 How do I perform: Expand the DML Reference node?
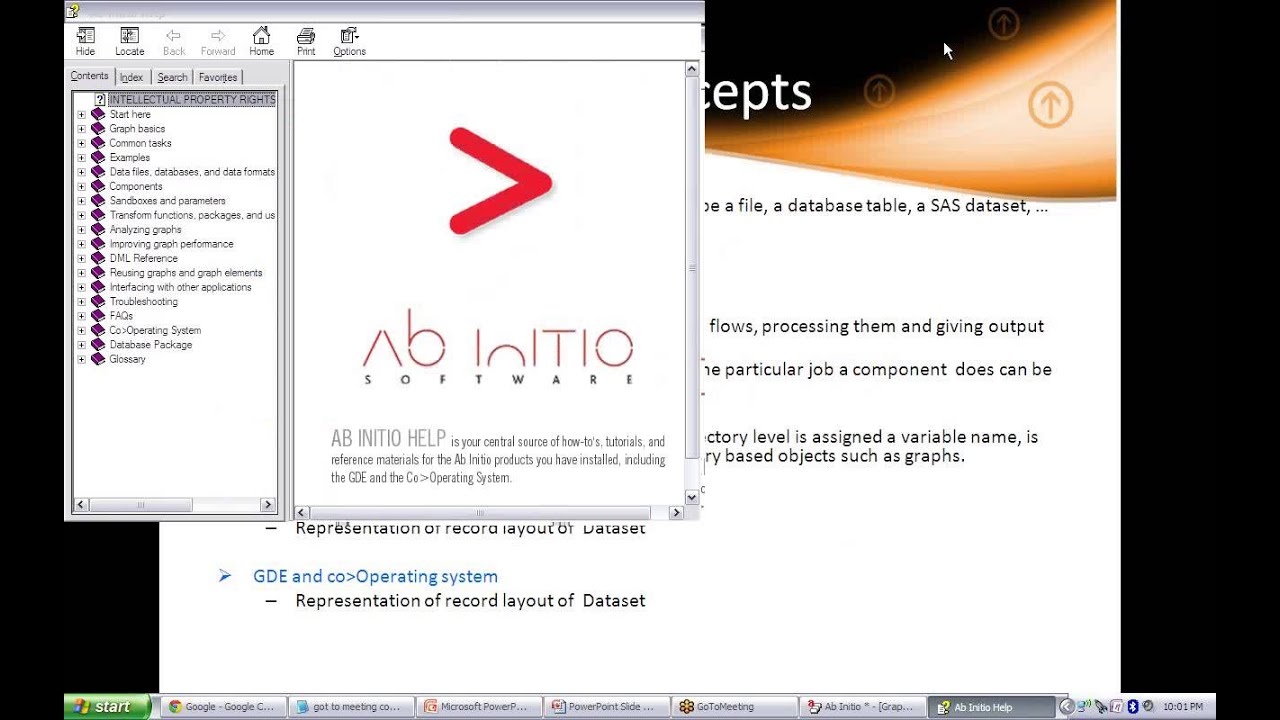pyautogui.click(x=82, y=258)
